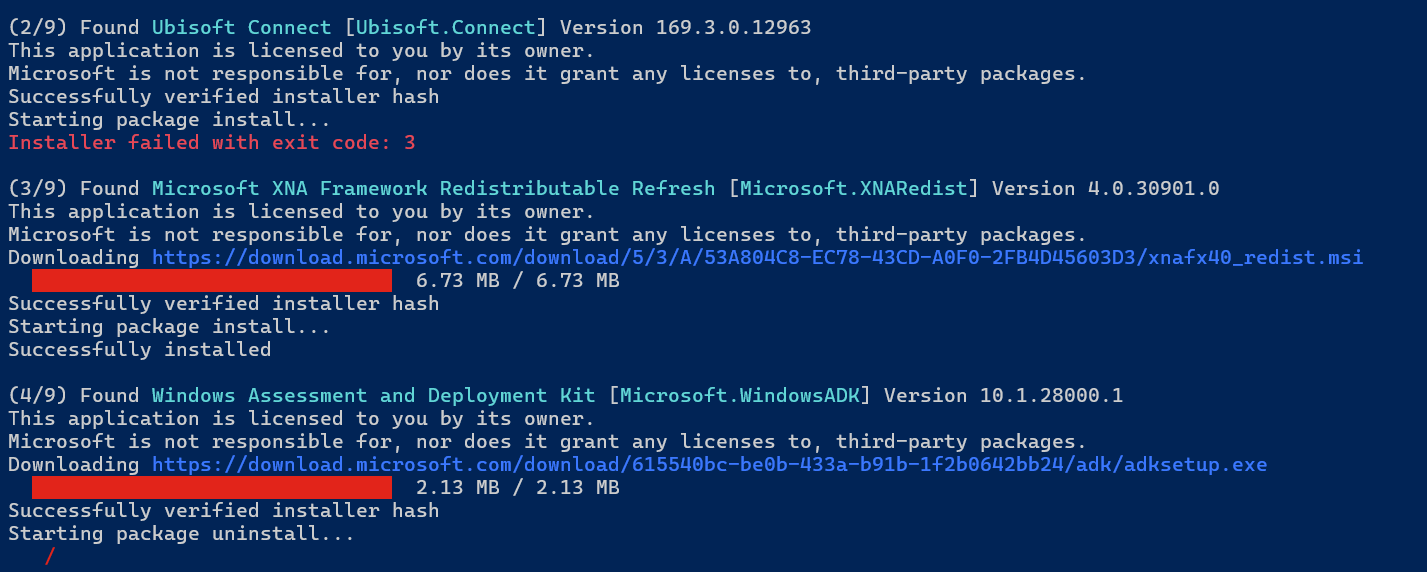
Task: Click the red progress bar for 6.73 MB download
Action: (211, 281)
